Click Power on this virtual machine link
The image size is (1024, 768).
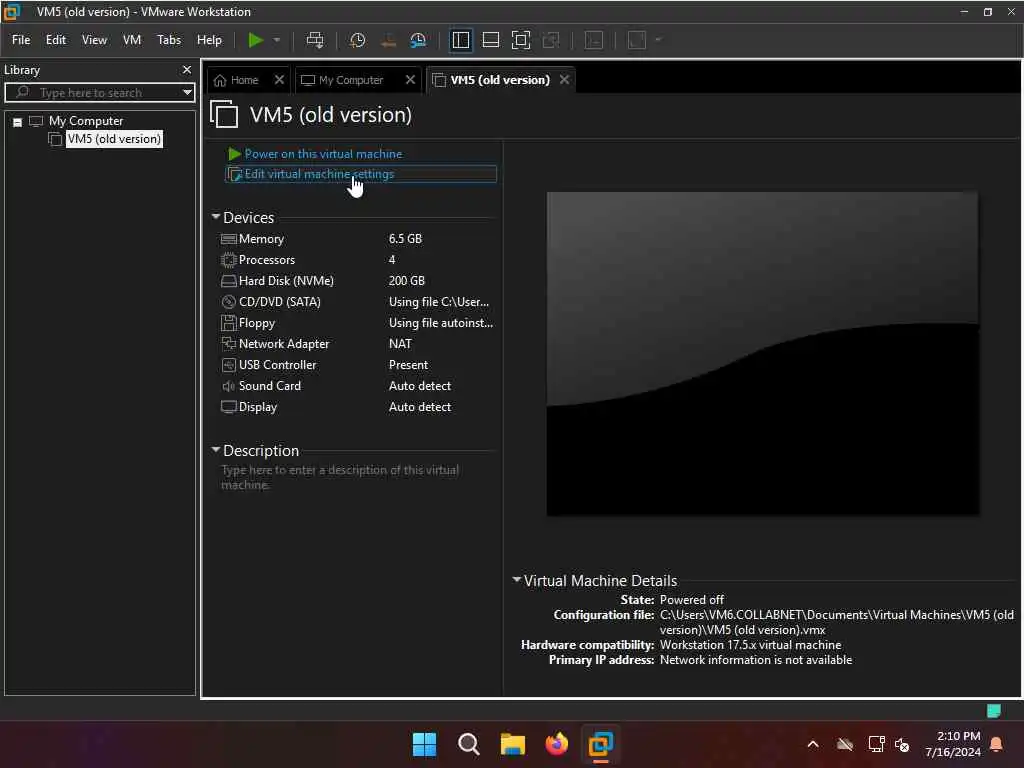pos(323,154)
